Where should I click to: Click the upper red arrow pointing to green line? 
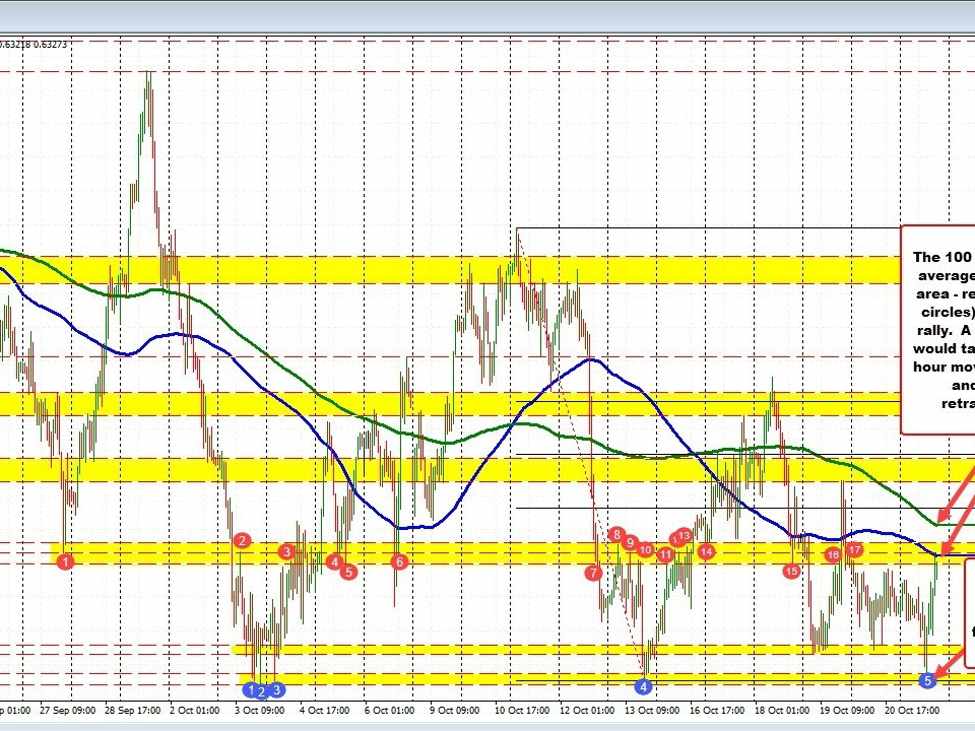960,491
